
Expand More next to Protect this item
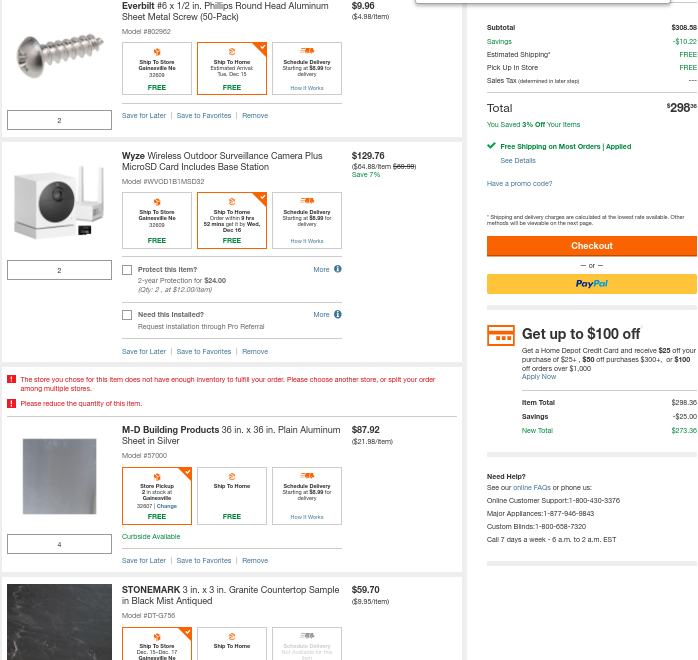321,269
